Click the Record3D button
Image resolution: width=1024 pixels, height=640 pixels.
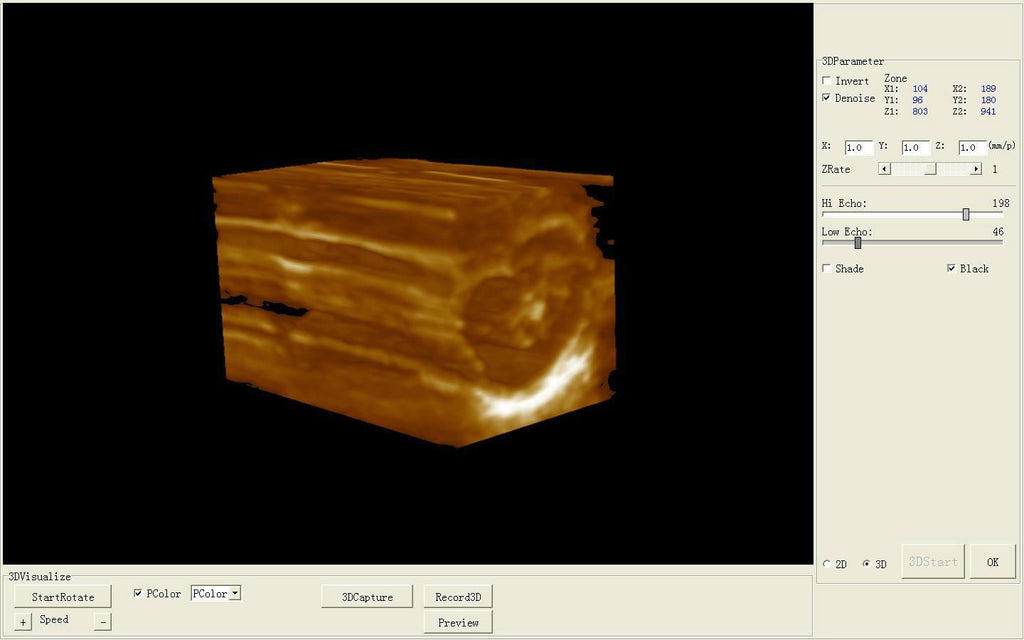tap(458, 597)
